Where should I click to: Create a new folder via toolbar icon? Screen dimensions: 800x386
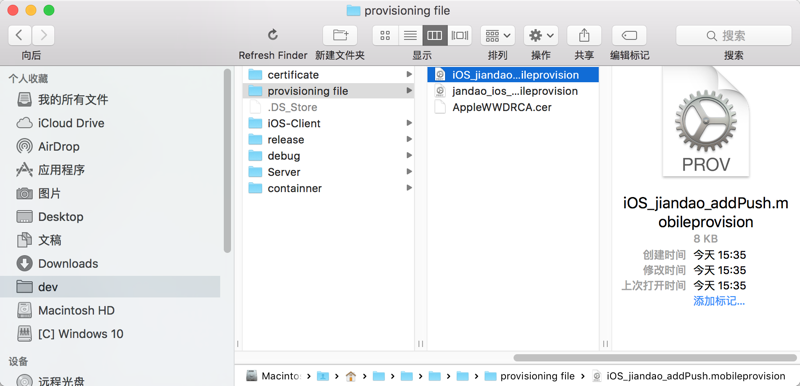coord(340,35)
